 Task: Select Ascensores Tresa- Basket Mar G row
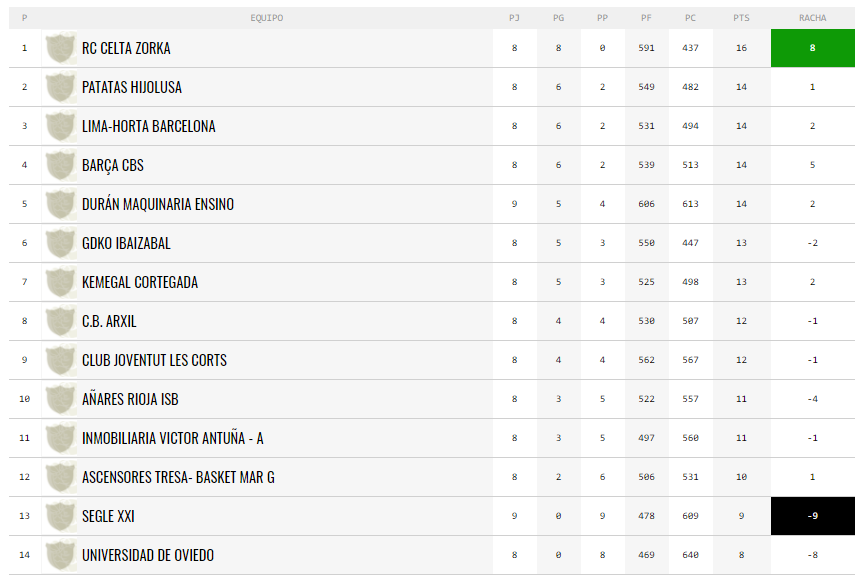tap(432, 477)
